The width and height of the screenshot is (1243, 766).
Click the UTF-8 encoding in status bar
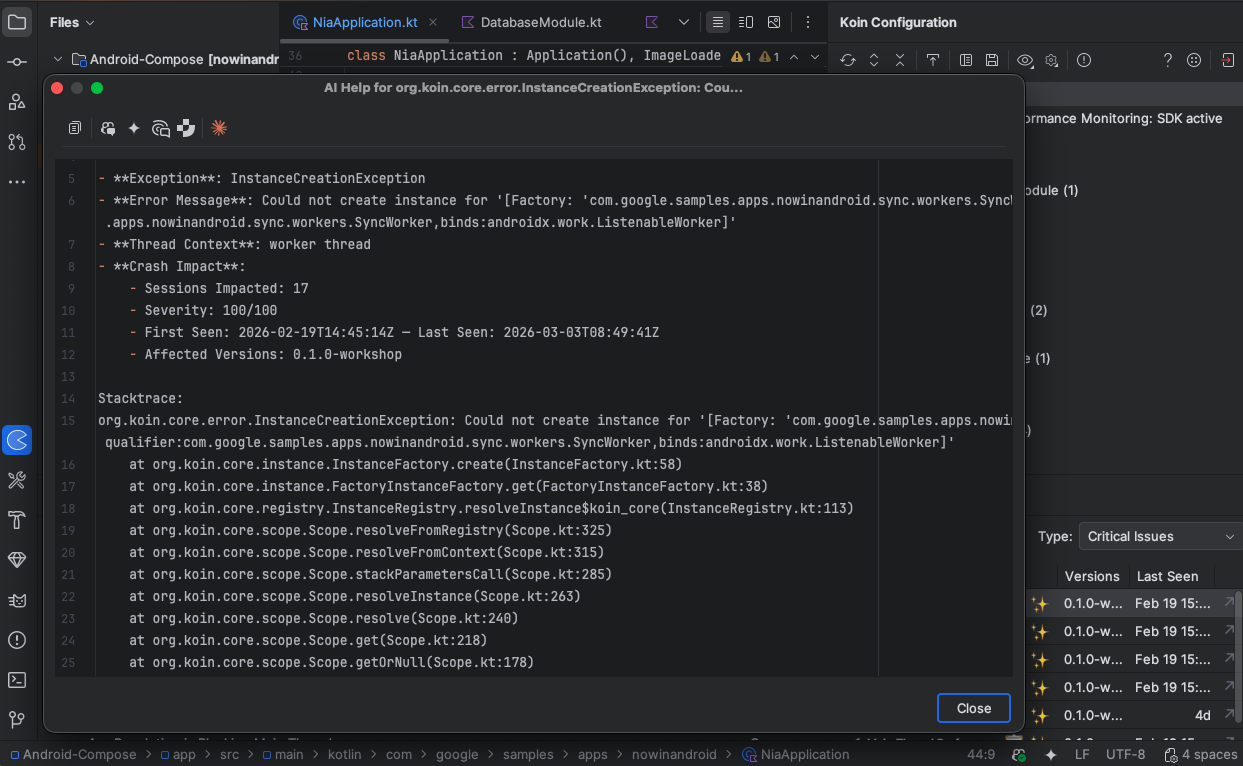[x=1125, y=754]
